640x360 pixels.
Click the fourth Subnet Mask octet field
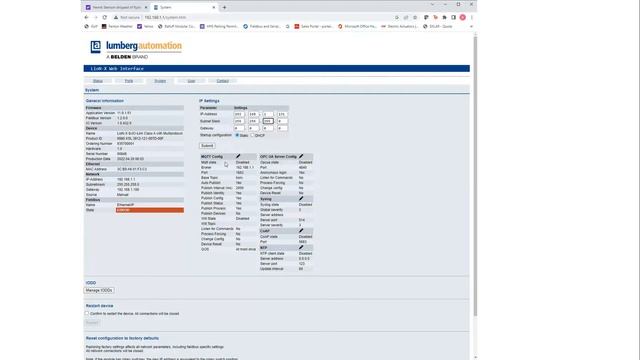coord(282,121)
